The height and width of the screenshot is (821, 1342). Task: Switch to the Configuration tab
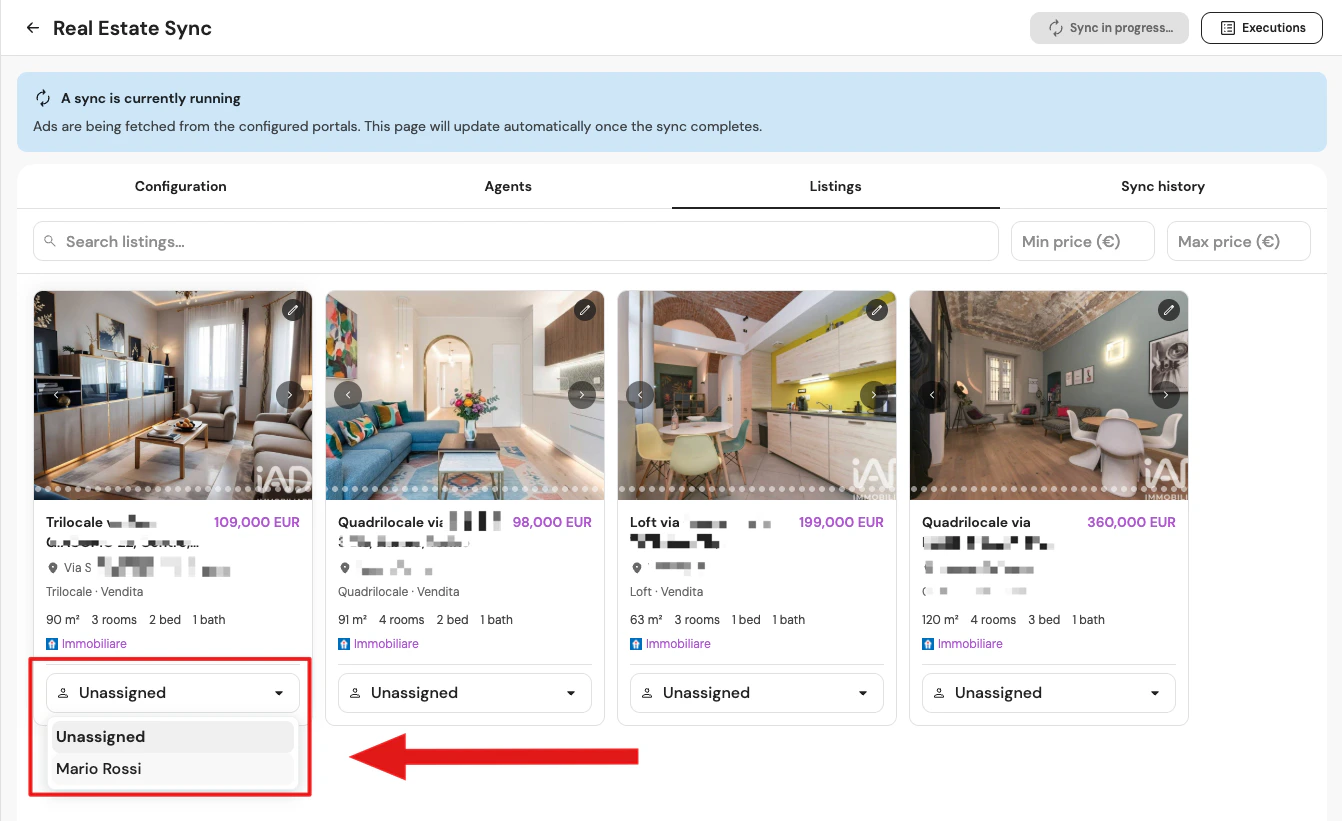pyautogui.click(x=181, y=186)
